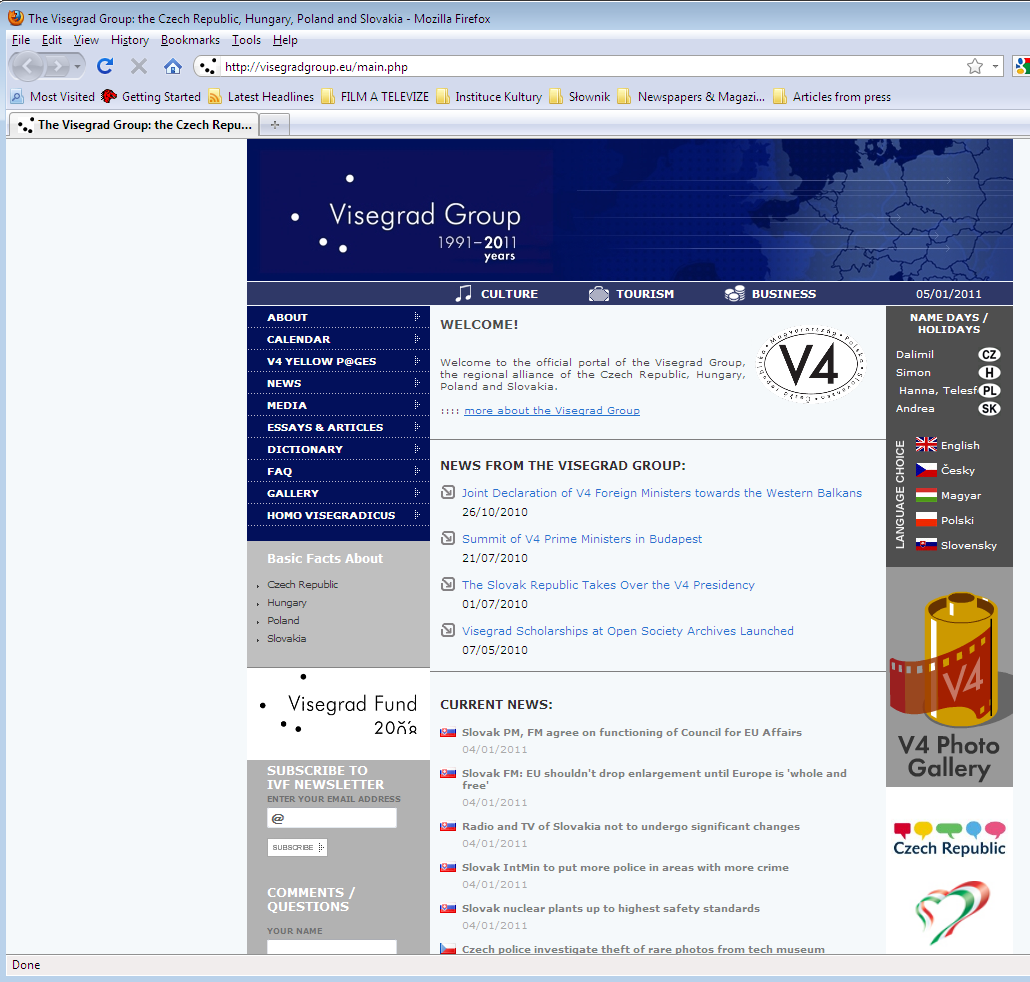The image size is (1030, 982).
Task: Open the FAQ navigation item
Action: [x=338, y=471]
